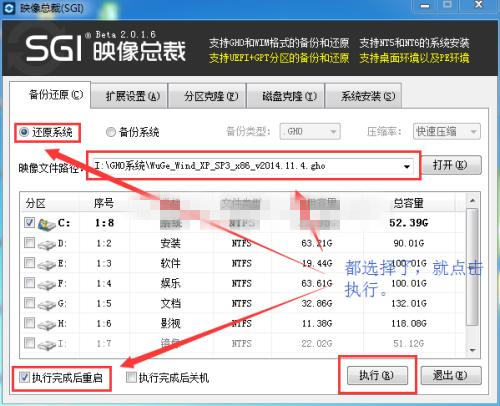Click the 90.01G total capacity cell
Viewport: 500px width, 406px height.
point(409,243)
